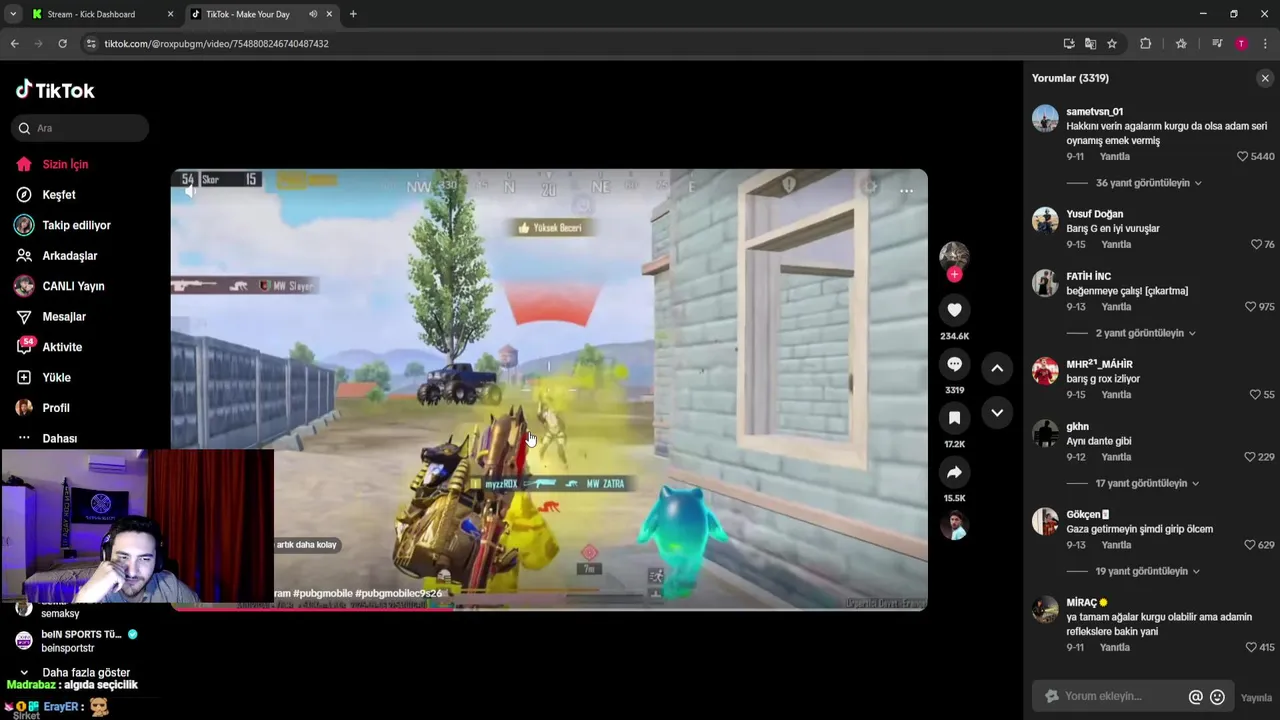Go to next video with down arrow
This screenshot has height=720, width=1280.
pos(997,412)
